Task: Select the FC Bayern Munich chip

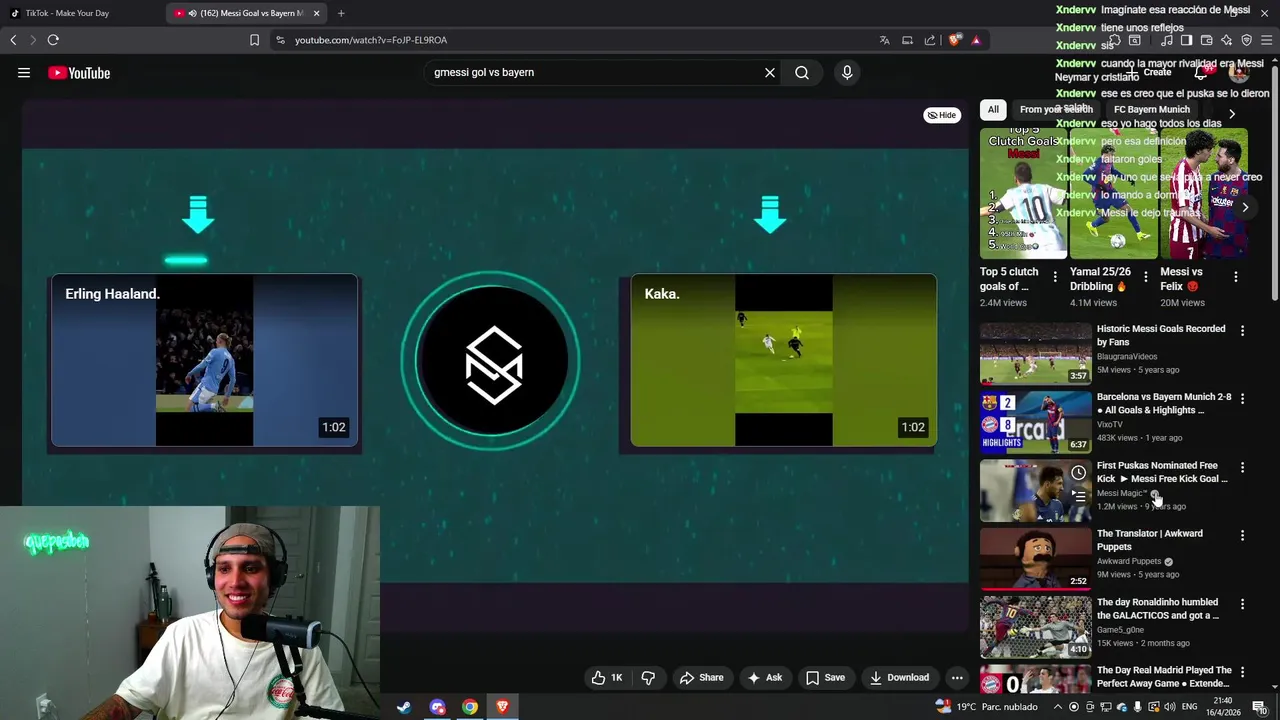Action: pyautogui.click(x=1152, y=110)
